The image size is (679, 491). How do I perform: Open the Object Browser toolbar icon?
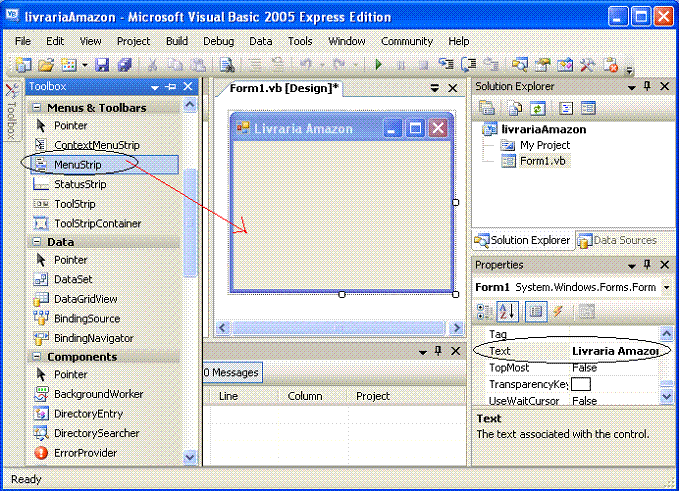click(x=565, y=65)
